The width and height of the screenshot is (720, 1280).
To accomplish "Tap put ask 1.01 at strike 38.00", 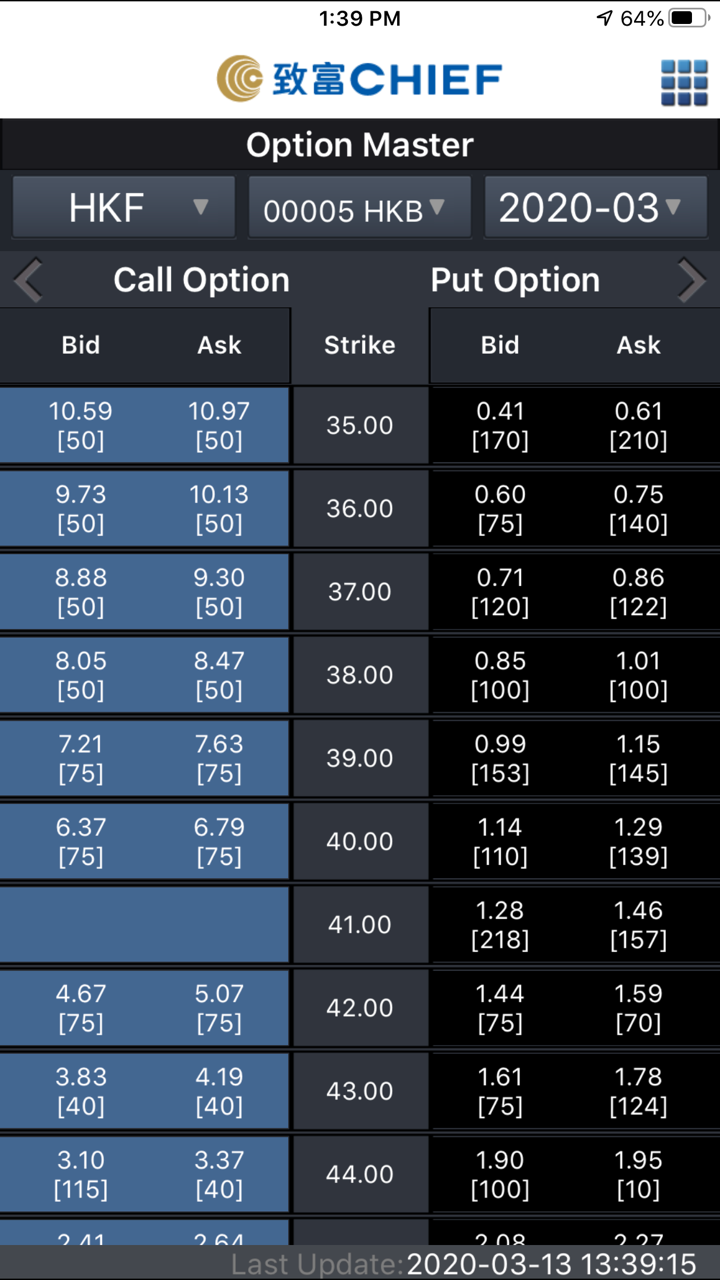I will (x=638, y=675).
